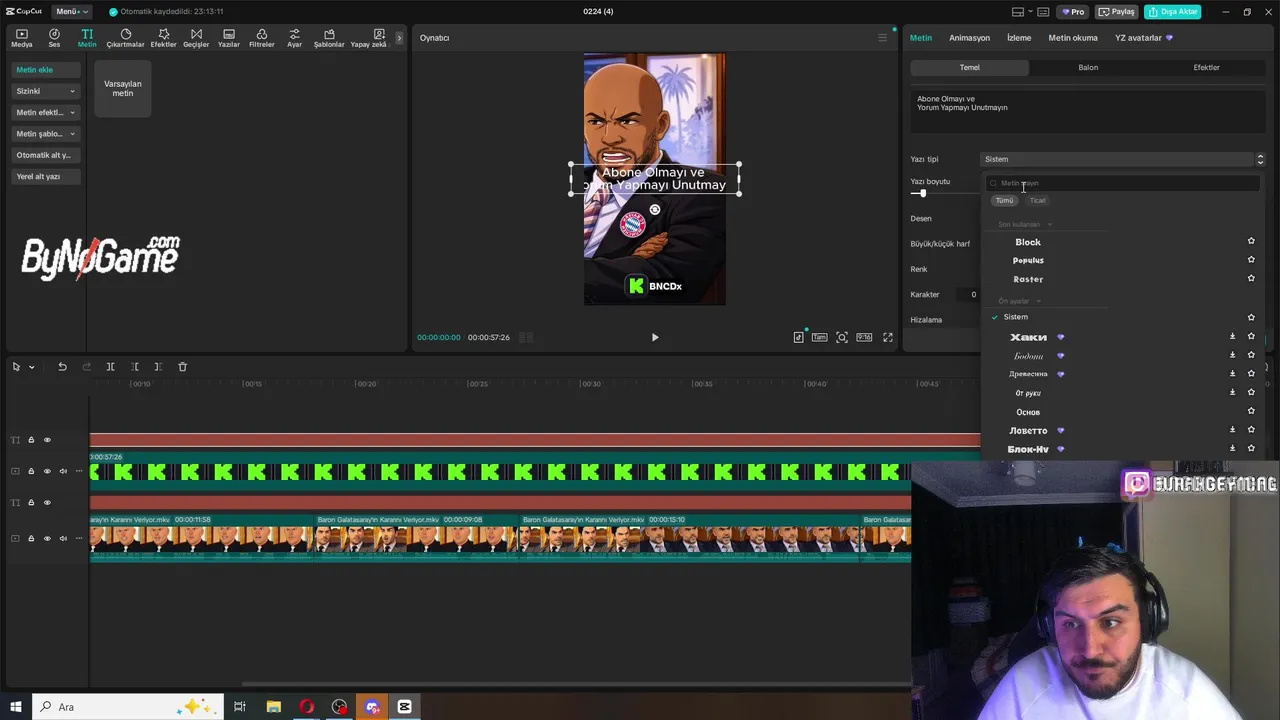1280x720 pixels.
Task: Open CapCut from the taskbar
Action: [404, 707]
